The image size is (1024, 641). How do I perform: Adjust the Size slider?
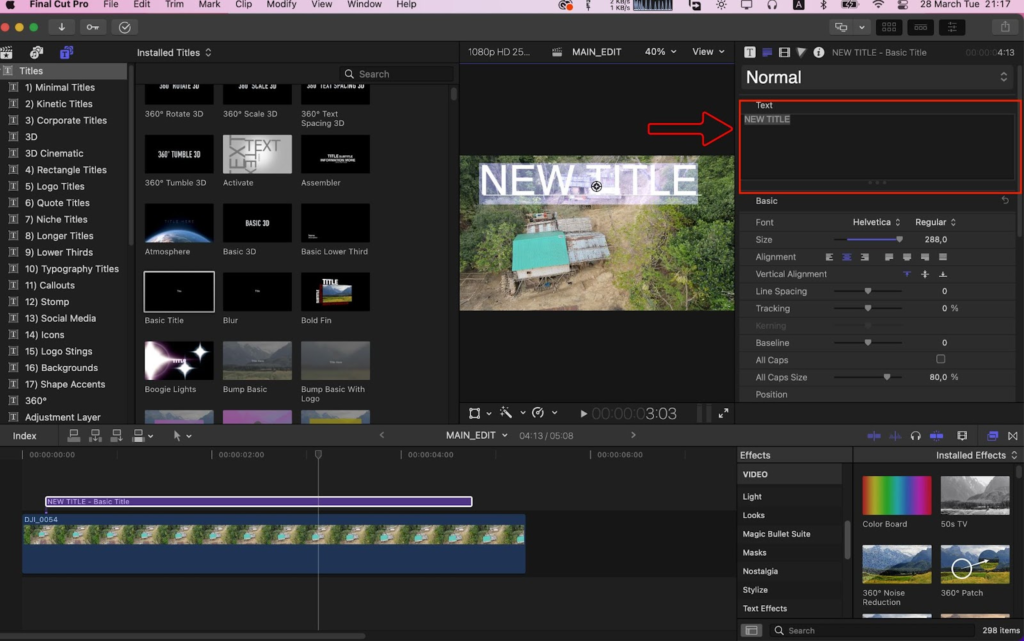click(x=868, y=240)
